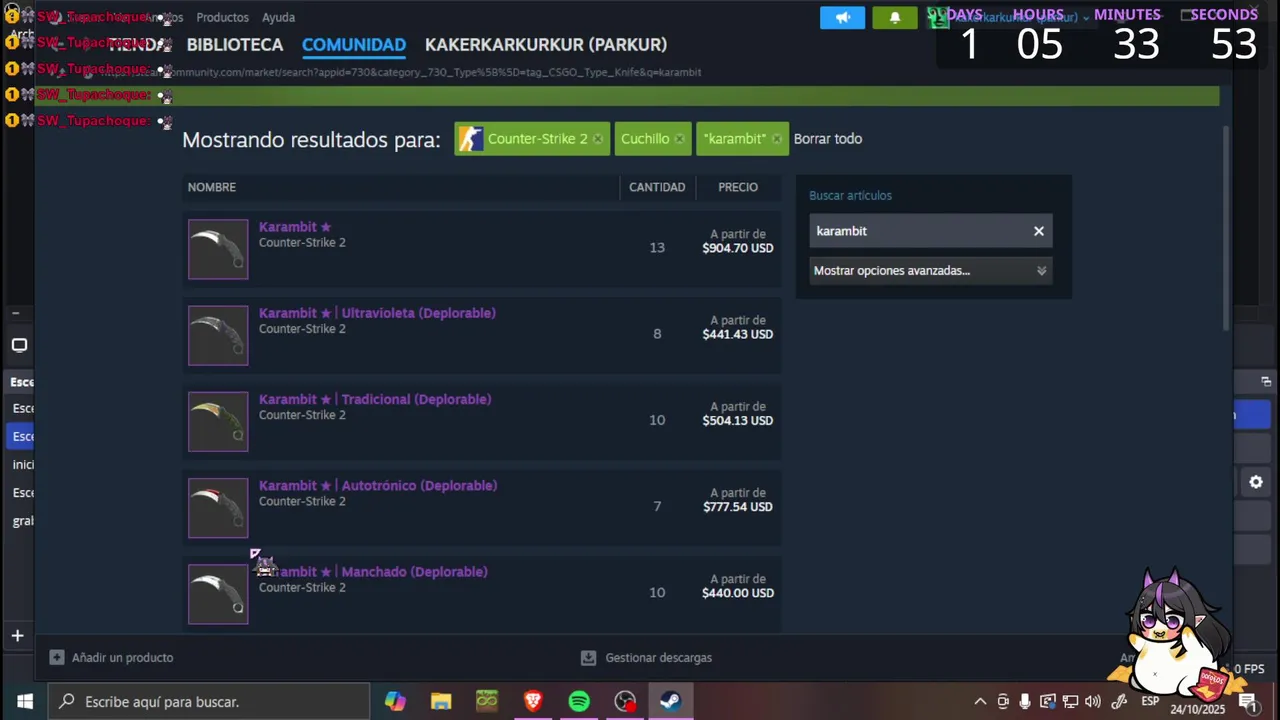Open the Karambit ★ listing name link
The image size is (1280, 720).
[295, 227]
